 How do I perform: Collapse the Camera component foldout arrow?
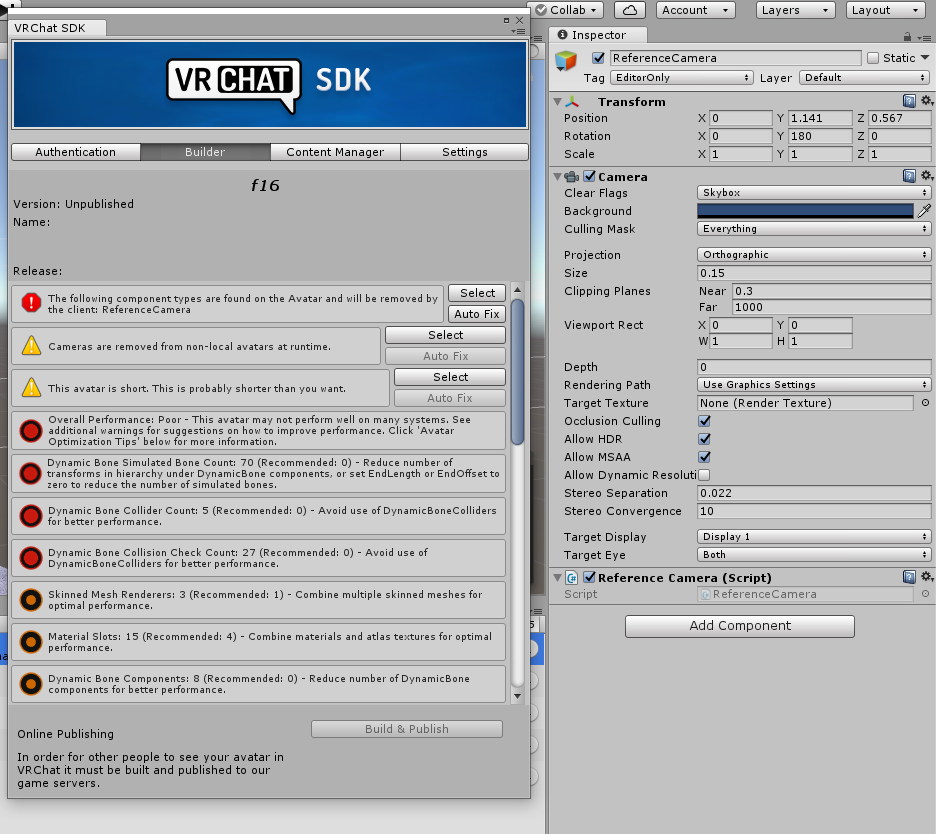(558, 177)
